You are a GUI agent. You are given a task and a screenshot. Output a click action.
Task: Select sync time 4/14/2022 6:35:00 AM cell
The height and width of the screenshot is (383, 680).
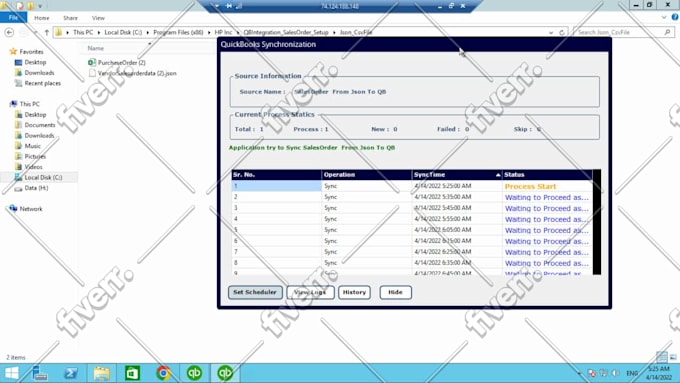click(x=457, y=263)
